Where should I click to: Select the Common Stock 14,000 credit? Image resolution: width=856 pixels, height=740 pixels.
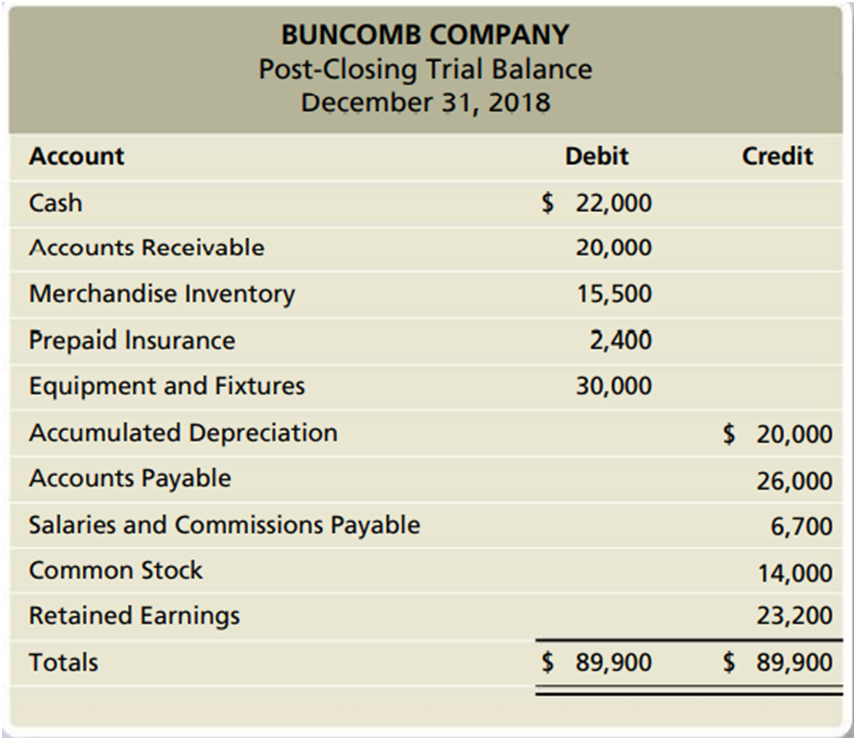794,573
